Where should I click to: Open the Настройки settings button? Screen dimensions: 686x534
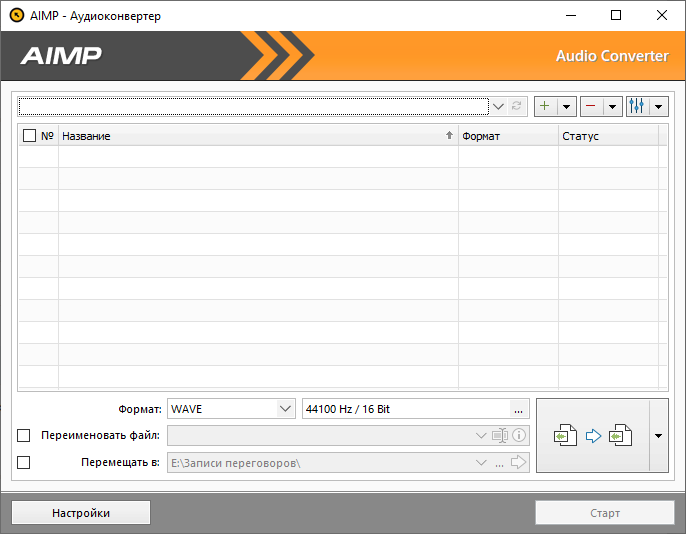point(81,513)
